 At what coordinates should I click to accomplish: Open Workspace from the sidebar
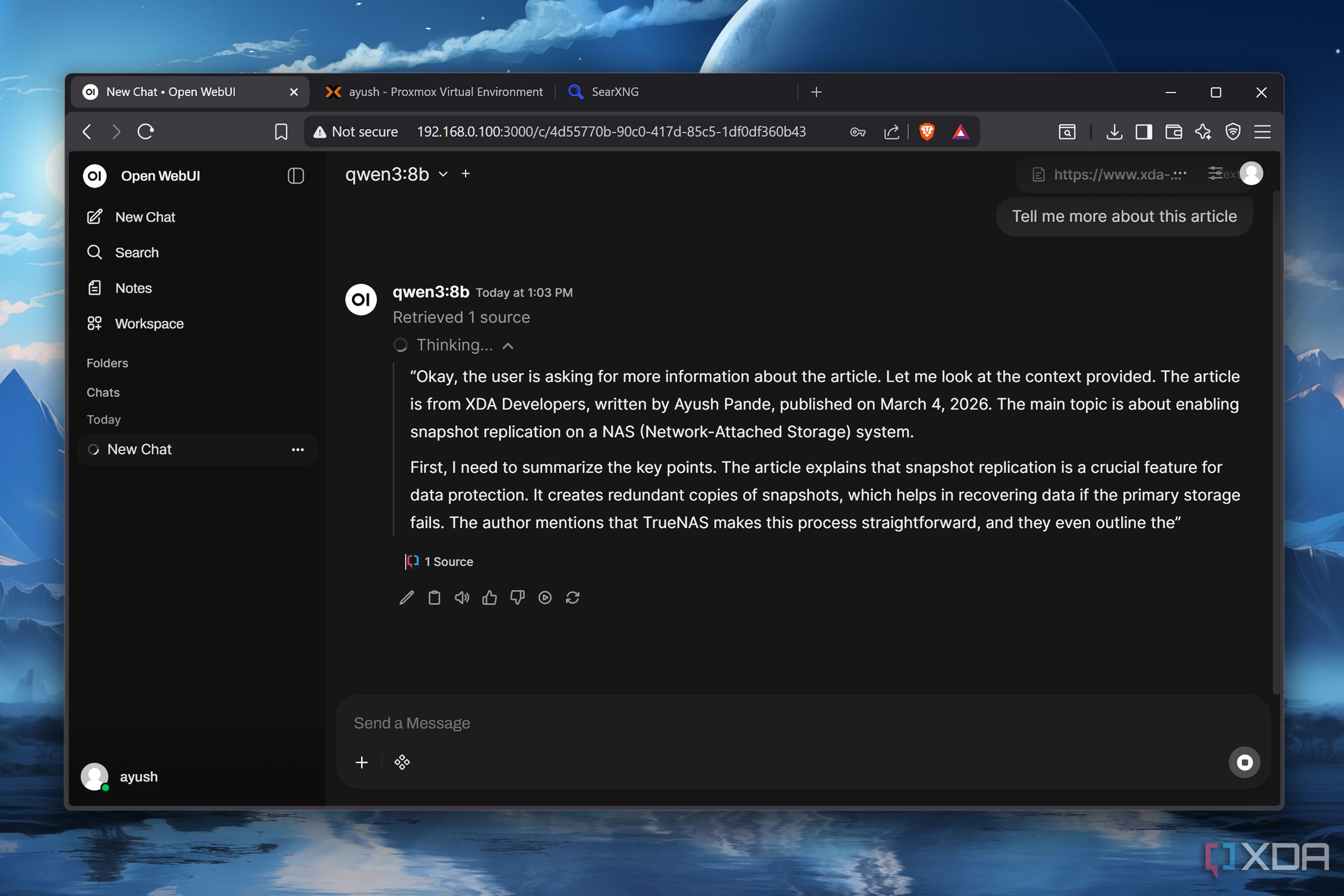(149, 324)
